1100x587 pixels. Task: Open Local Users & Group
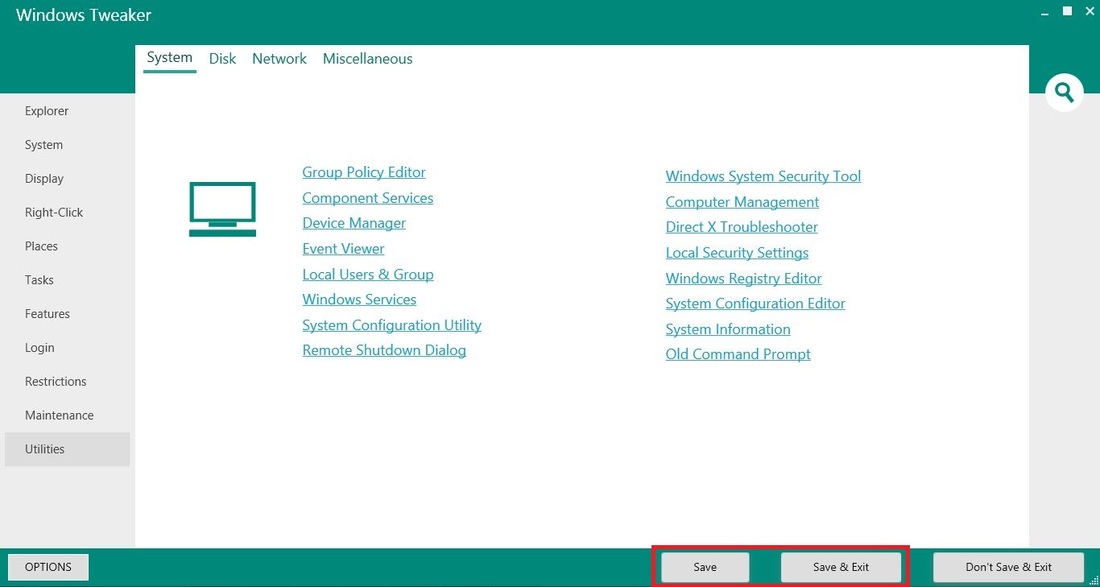coord(368,274)
